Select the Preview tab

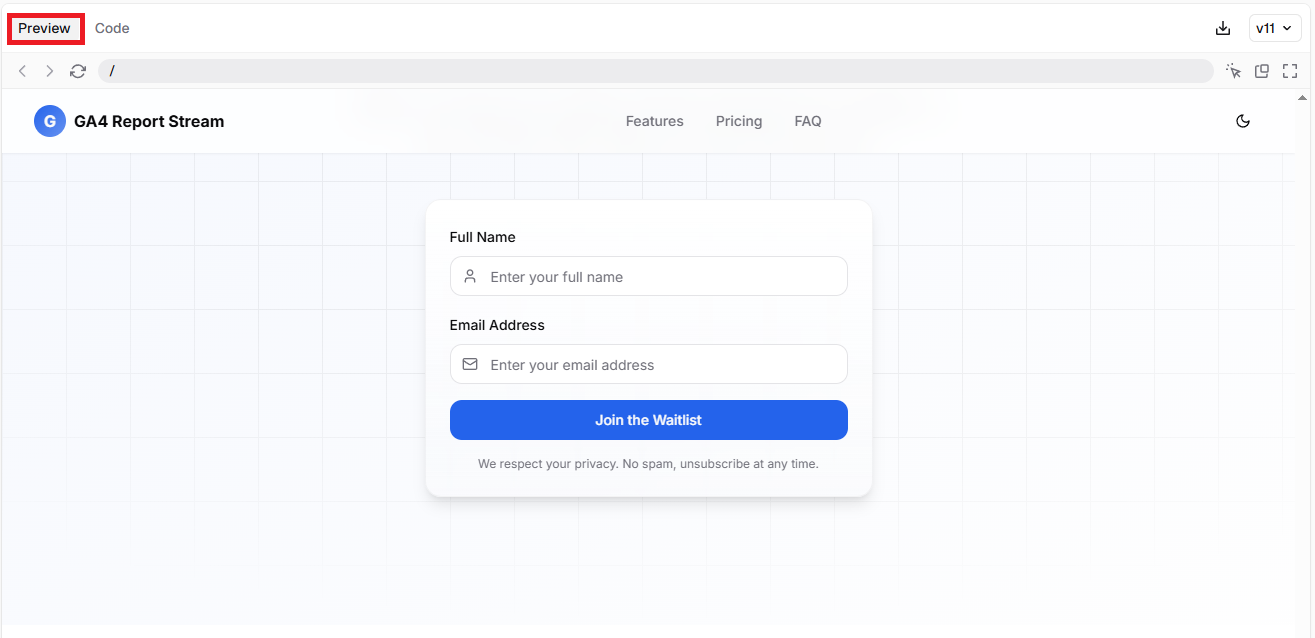[x=45, y=28]
